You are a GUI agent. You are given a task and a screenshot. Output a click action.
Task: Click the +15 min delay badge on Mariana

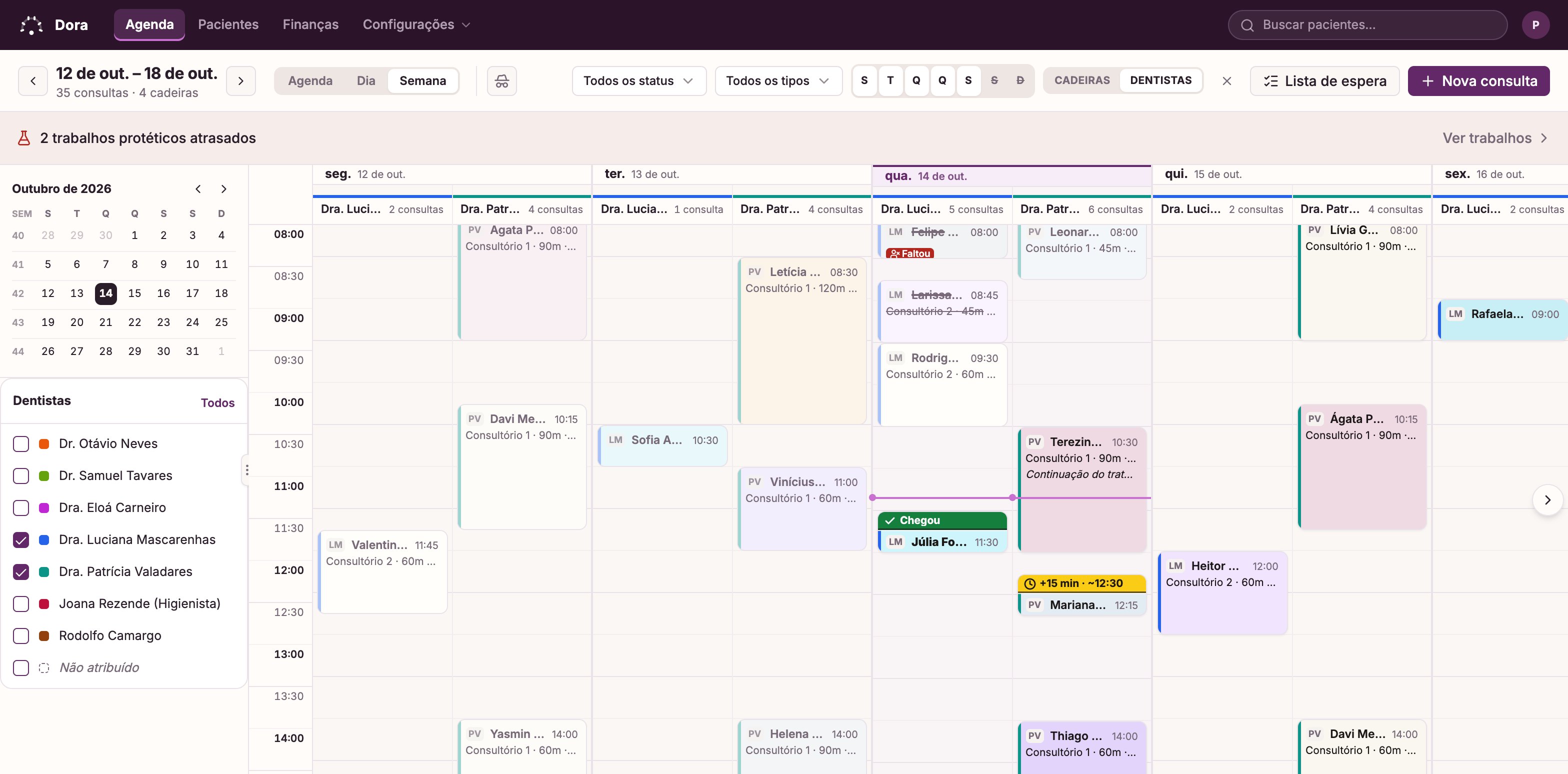[x=1081, y=583]
